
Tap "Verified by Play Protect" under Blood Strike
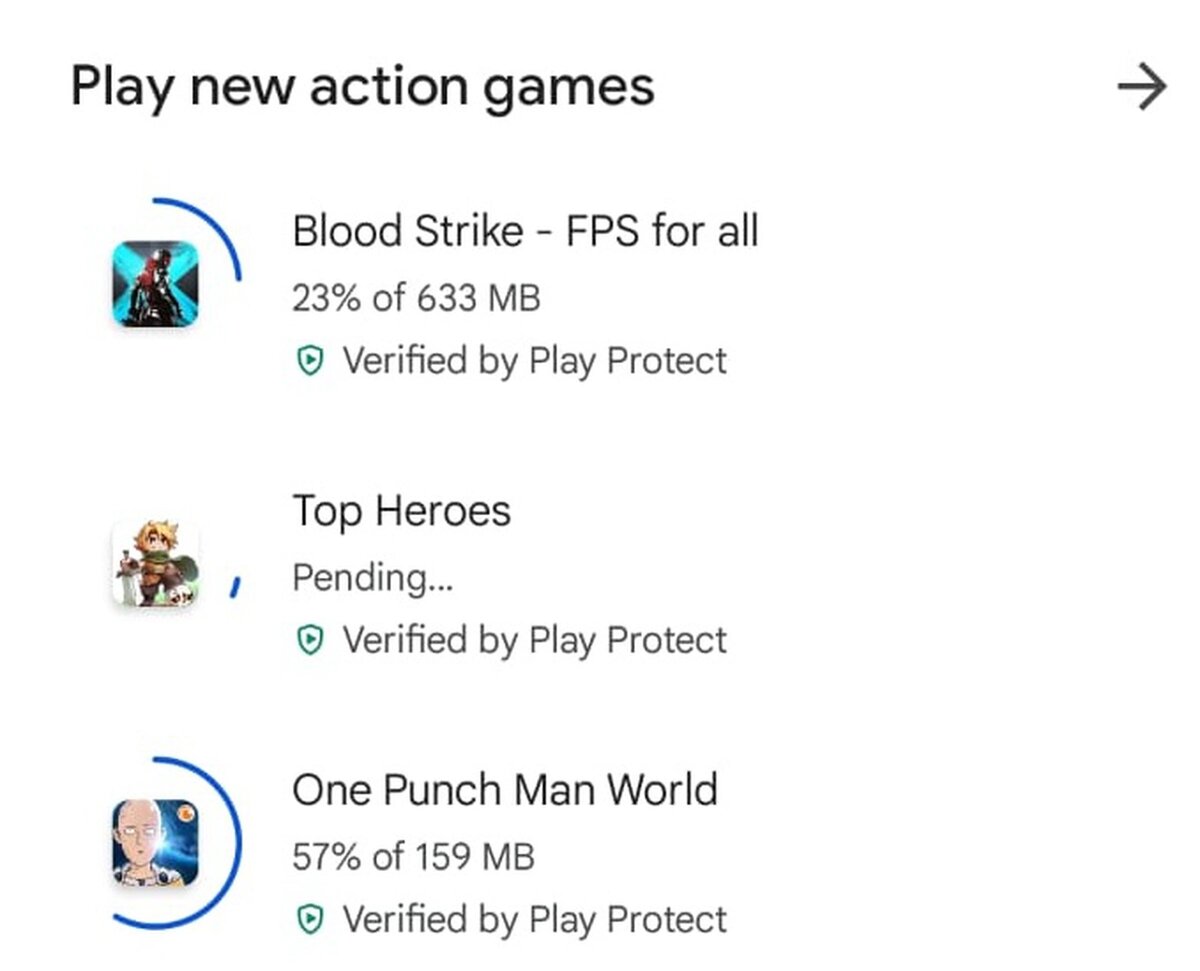(x=534, y=361)
